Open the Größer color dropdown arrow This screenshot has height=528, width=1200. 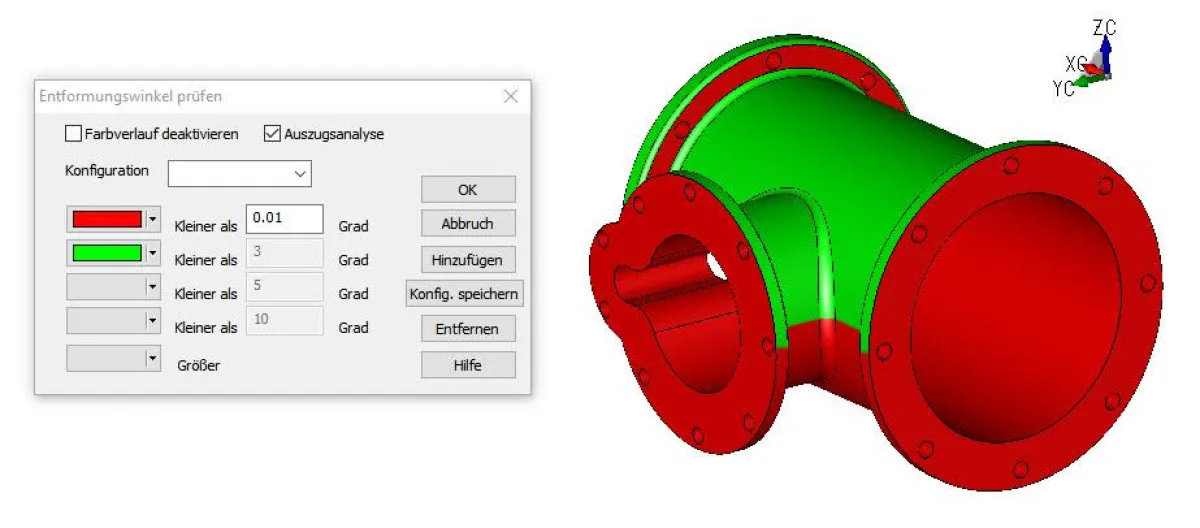(x=152, y=358)
